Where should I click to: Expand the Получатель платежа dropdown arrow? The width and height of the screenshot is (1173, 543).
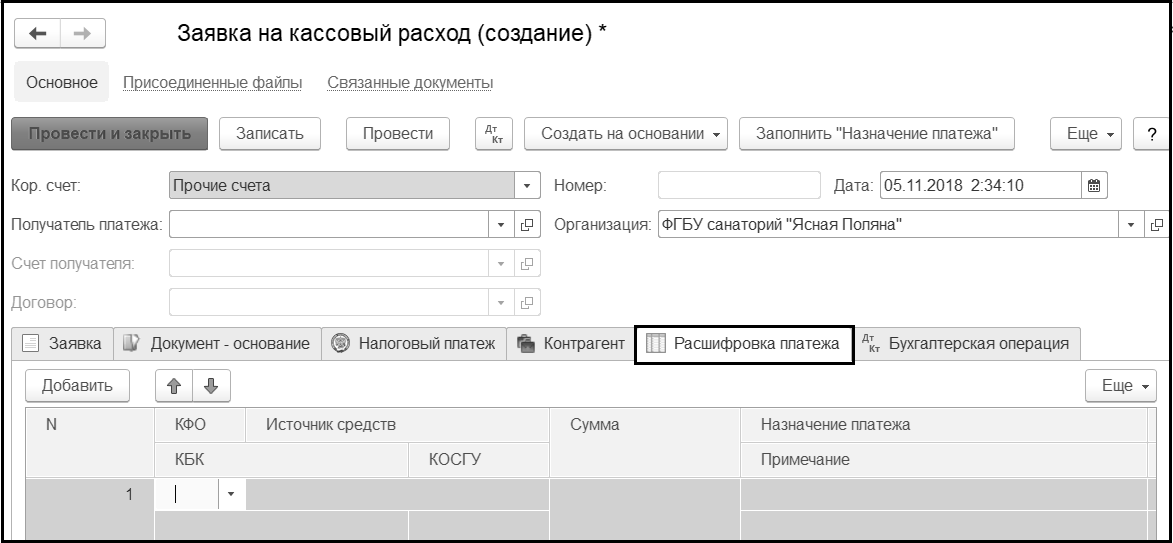click(x=502, y=225)
